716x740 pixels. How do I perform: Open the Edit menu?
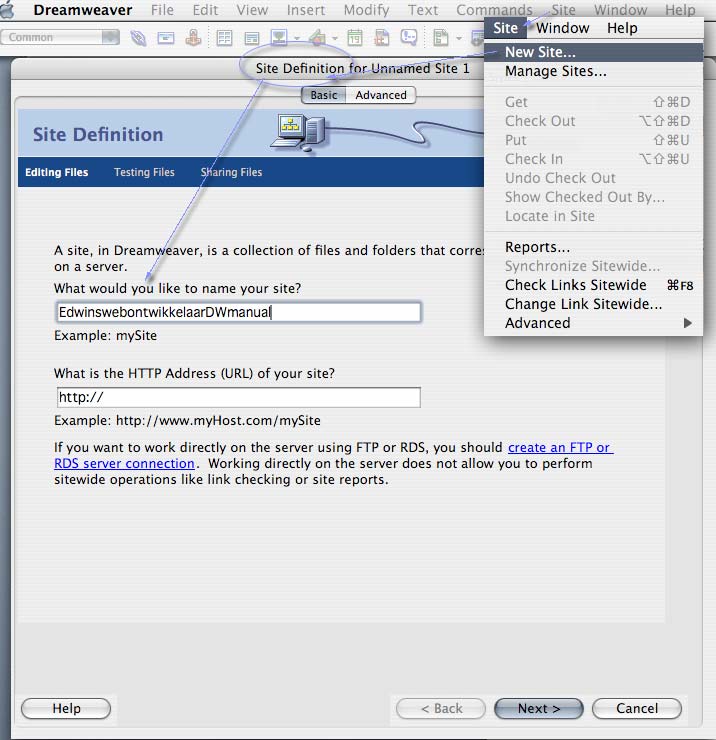pos(205,10)
